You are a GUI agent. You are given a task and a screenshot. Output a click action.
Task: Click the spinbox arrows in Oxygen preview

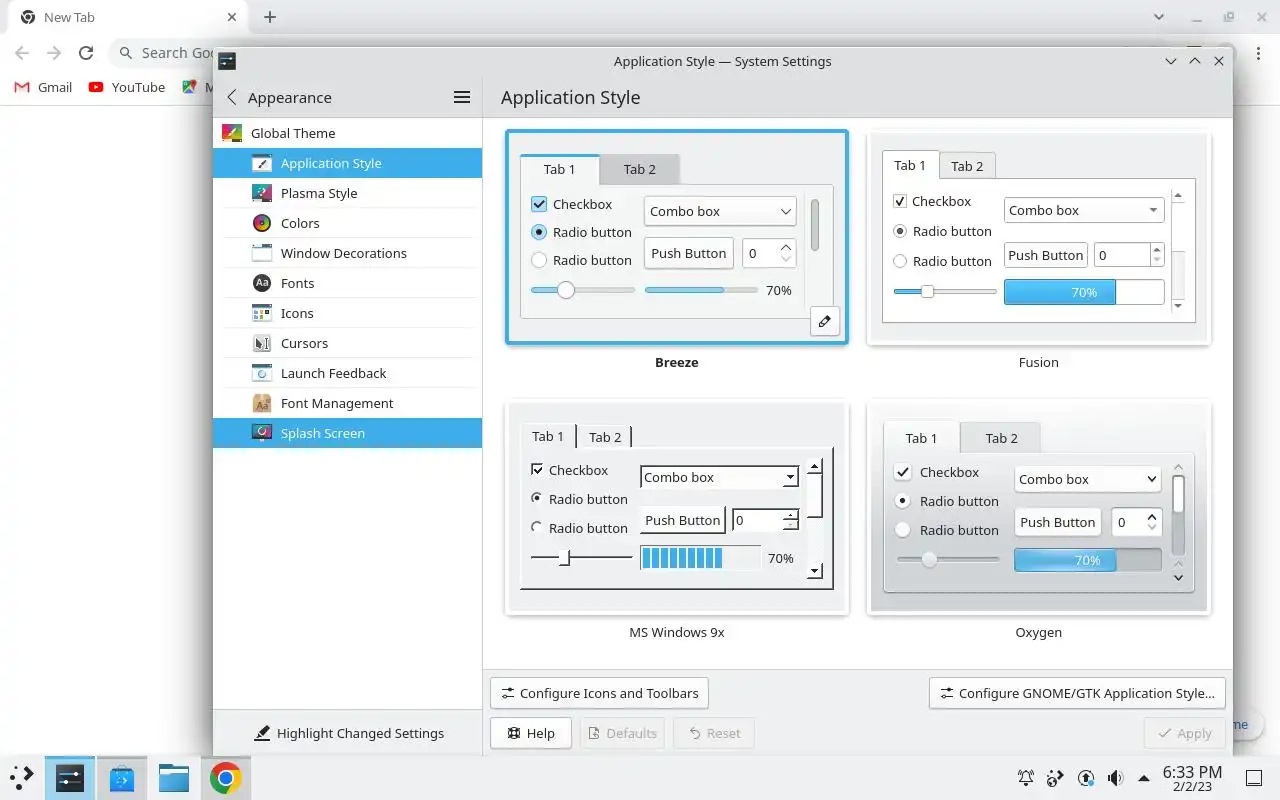coord(1152,522)
